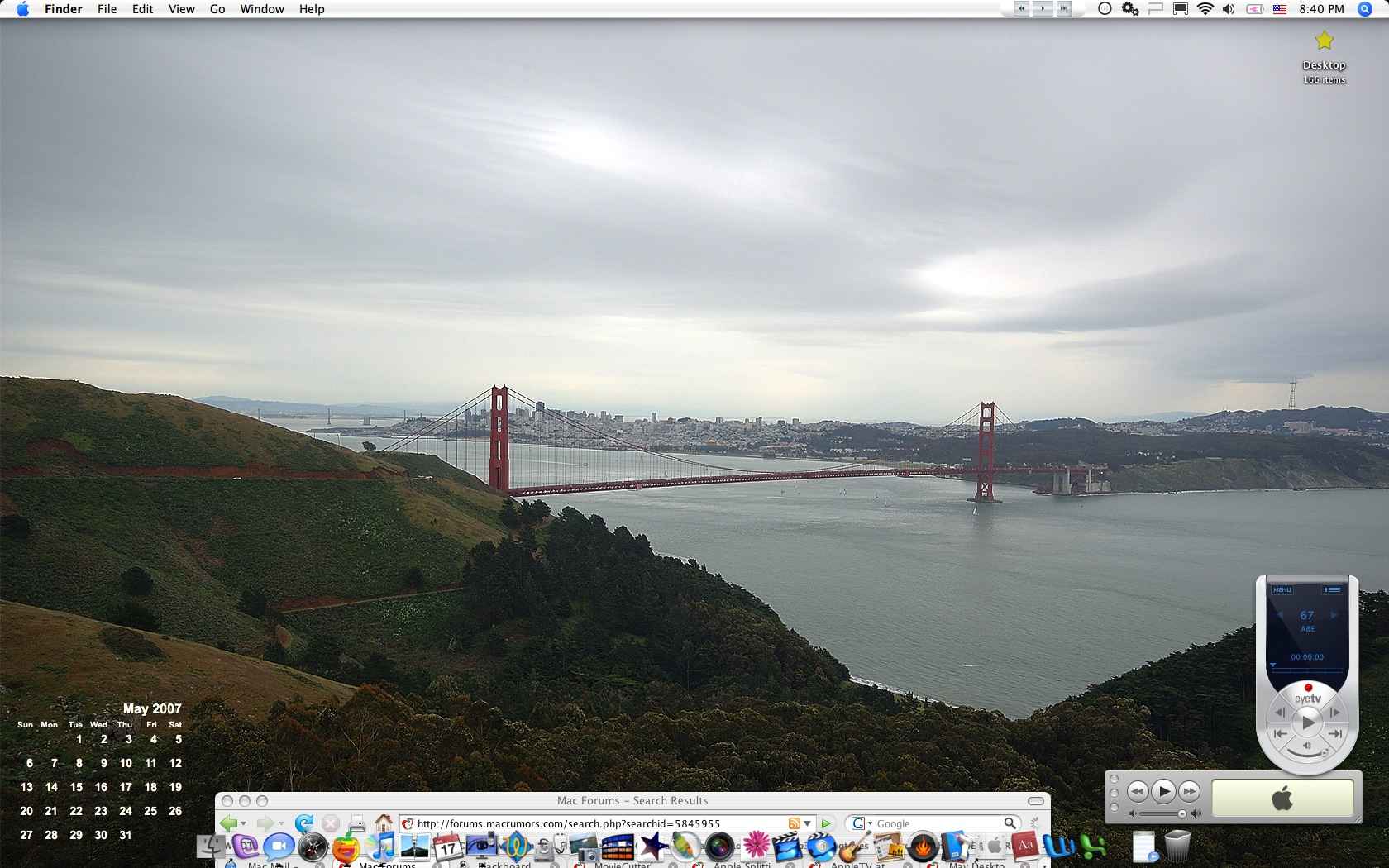Open iCal calendar icon in Dock
The image size is (1389, 868).
pyautogui.click(x=449, y=847)
